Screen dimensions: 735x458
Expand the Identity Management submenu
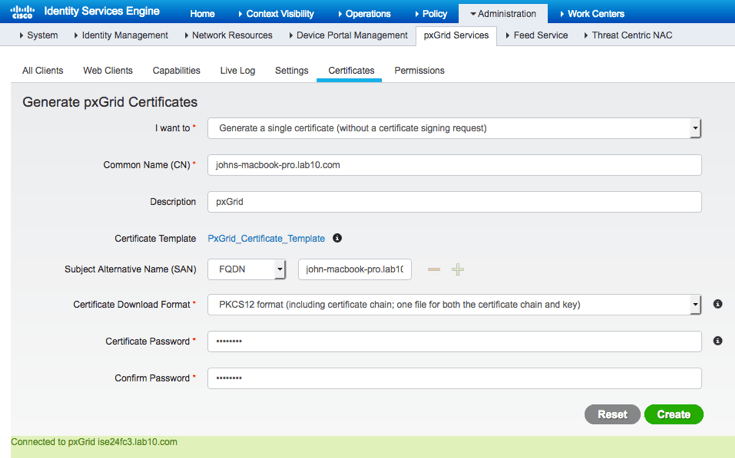click(x=121, y=35)
